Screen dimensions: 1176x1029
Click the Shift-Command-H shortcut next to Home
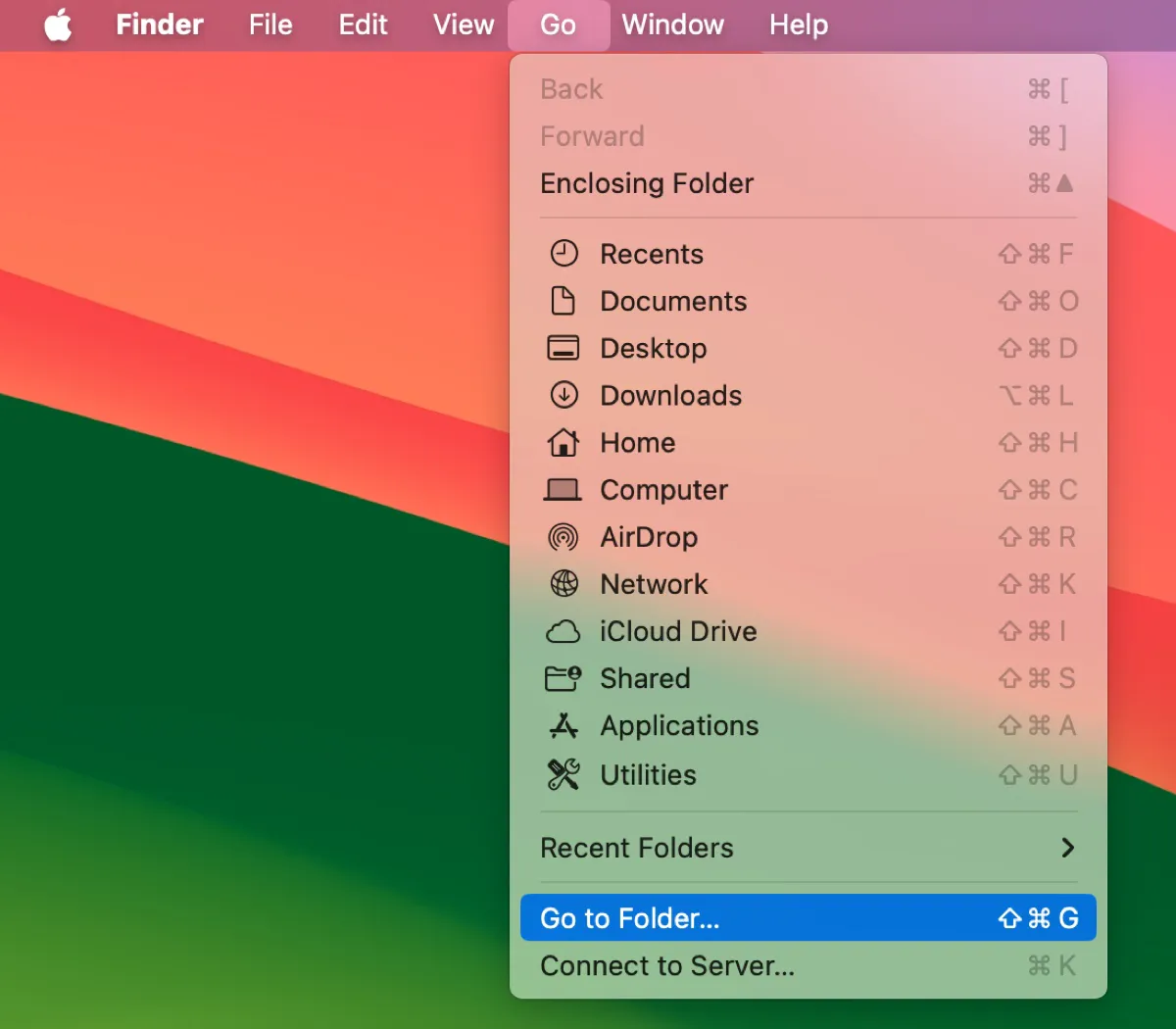coord(1038,442)
